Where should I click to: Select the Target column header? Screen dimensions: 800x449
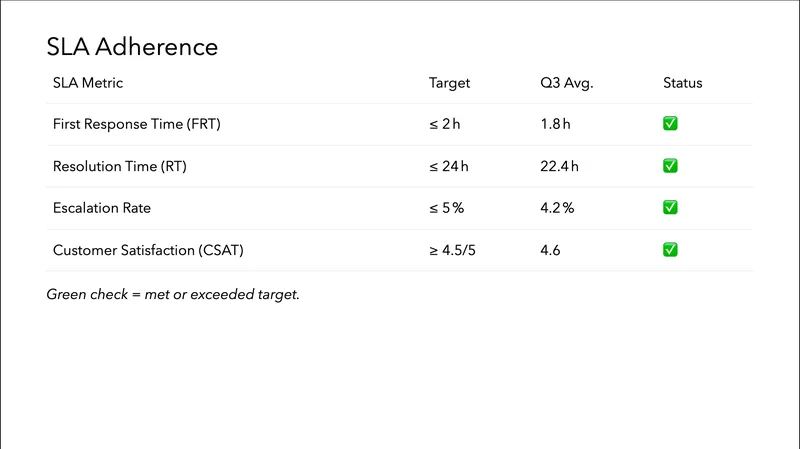coord(449,83)
